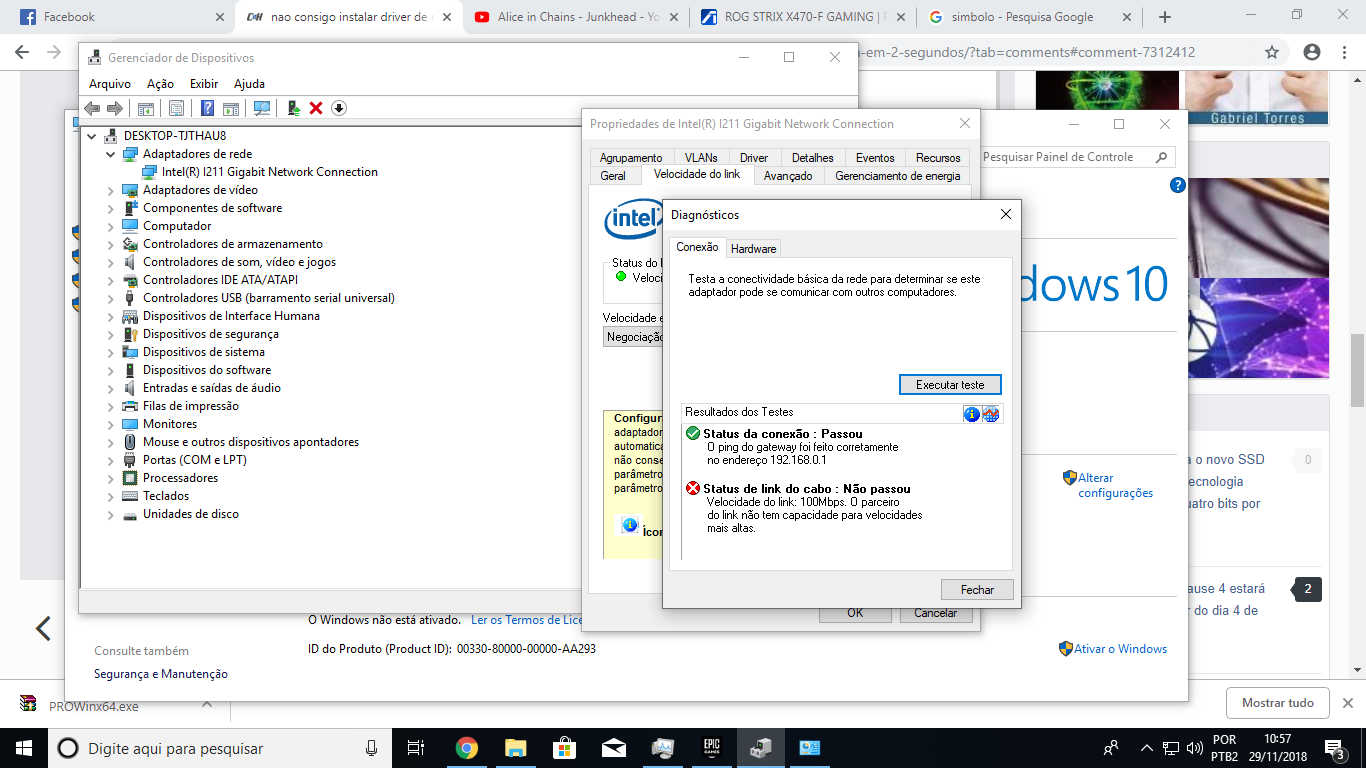Open the Exibir menu in Device Manager
Image resolution: width=1366 pixels, height=768 pixels.
click(x=204, y=84)
